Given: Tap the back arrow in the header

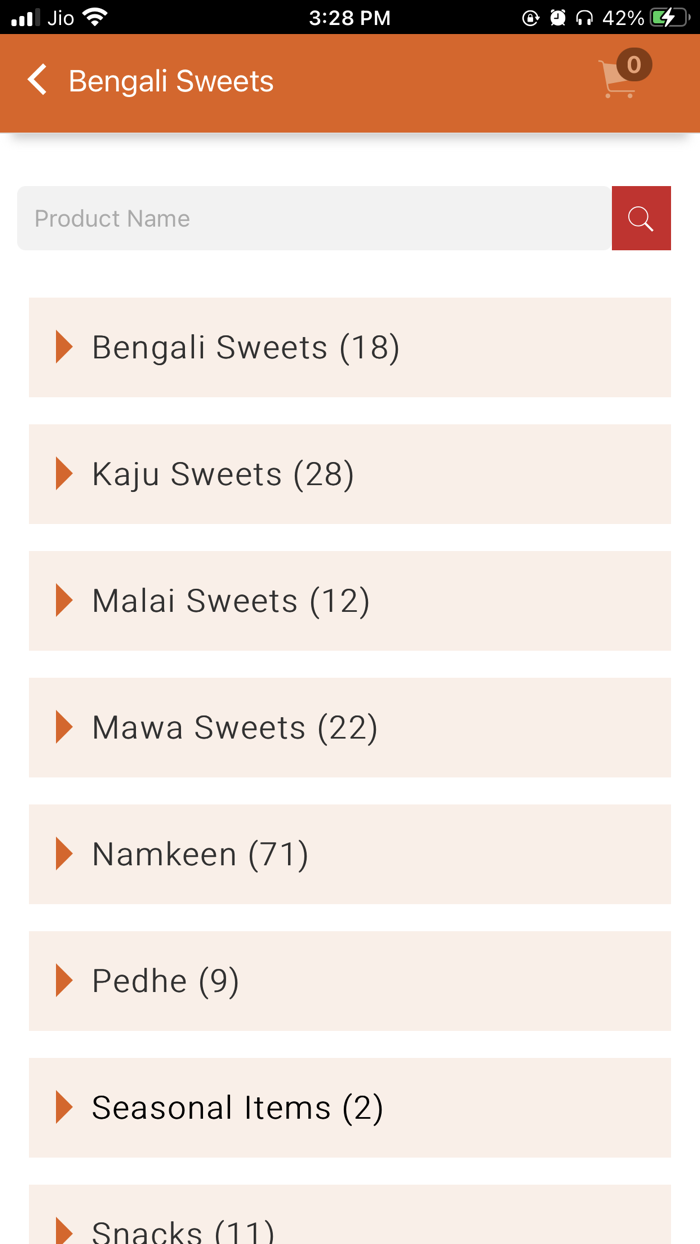Looking at the screenshot, I should point(36,80).
